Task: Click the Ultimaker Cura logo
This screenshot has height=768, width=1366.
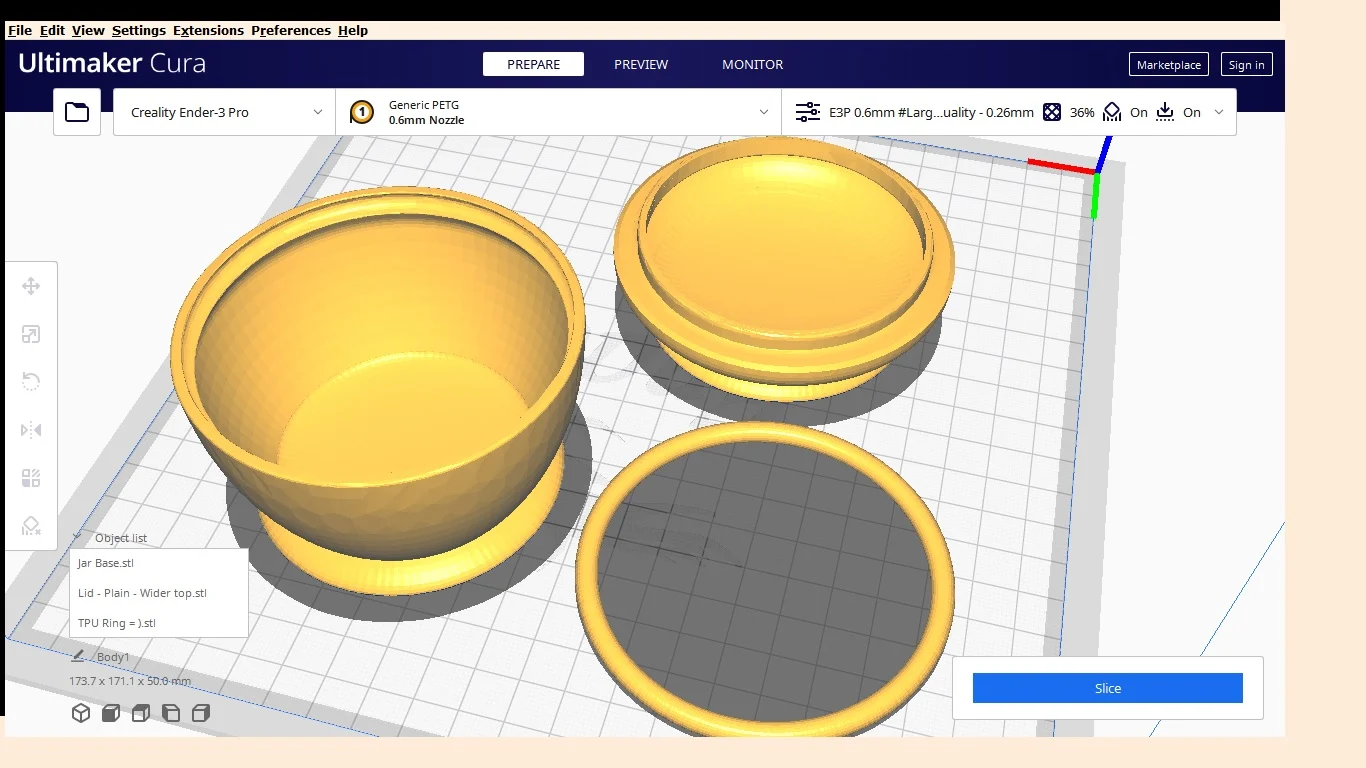Action: [112, 63]
